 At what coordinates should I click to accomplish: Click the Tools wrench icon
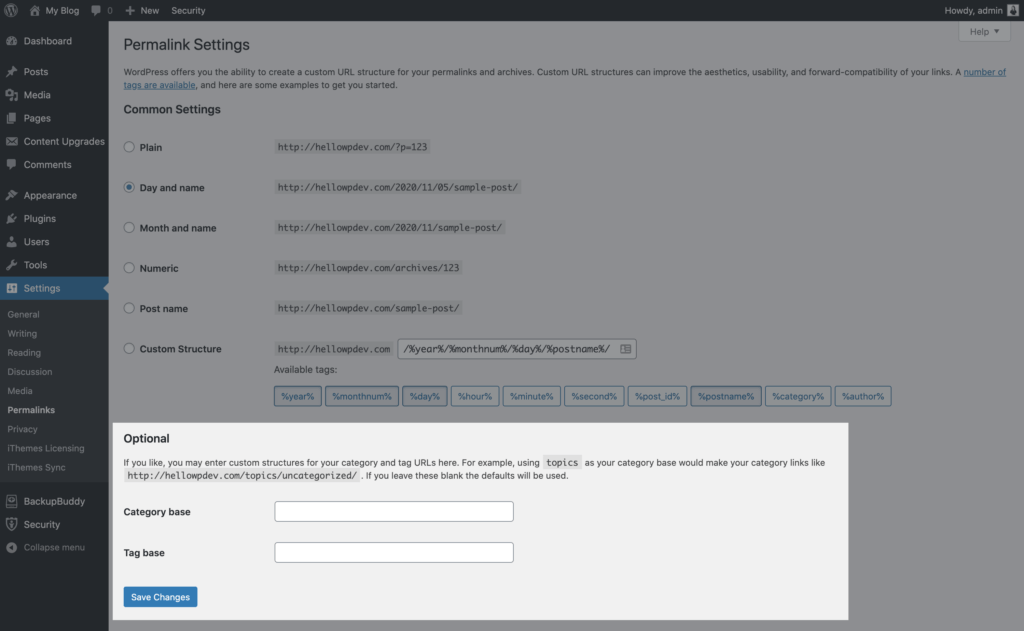12,265
